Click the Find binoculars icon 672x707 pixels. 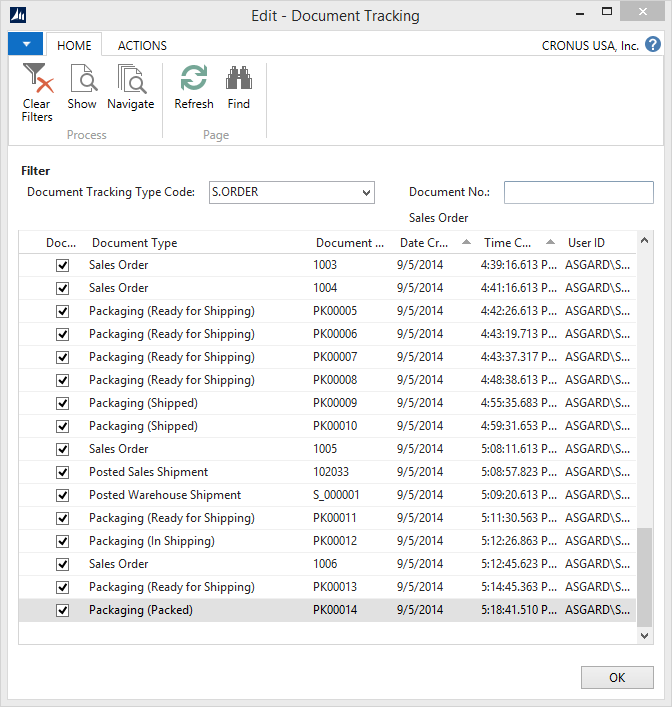(238, 79)
